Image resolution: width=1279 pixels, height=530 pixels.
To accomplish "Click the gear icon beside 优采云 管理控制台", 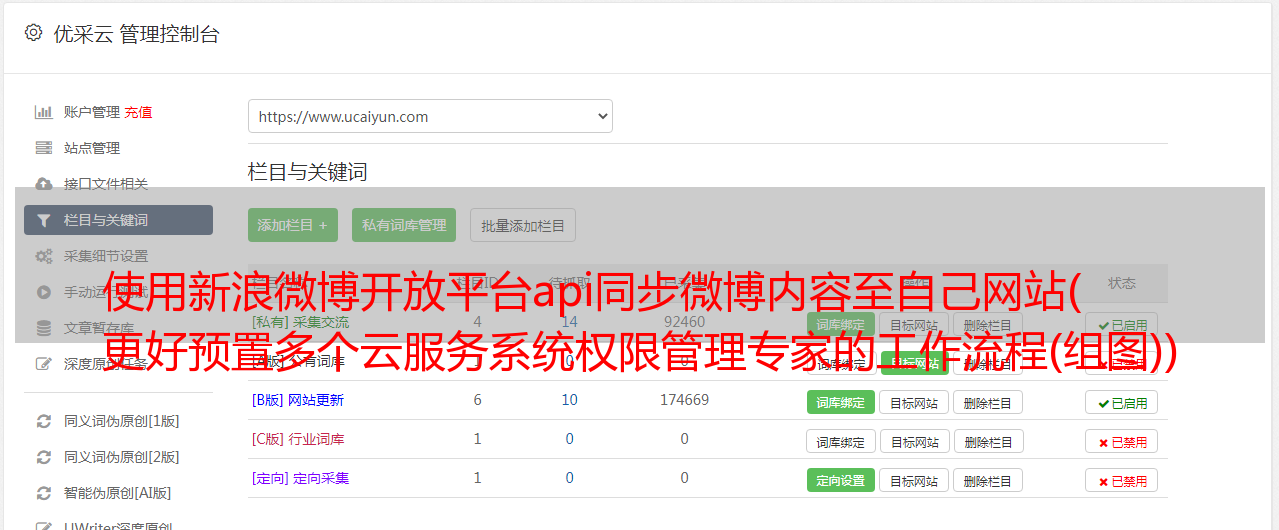I will tap(33, 33).
